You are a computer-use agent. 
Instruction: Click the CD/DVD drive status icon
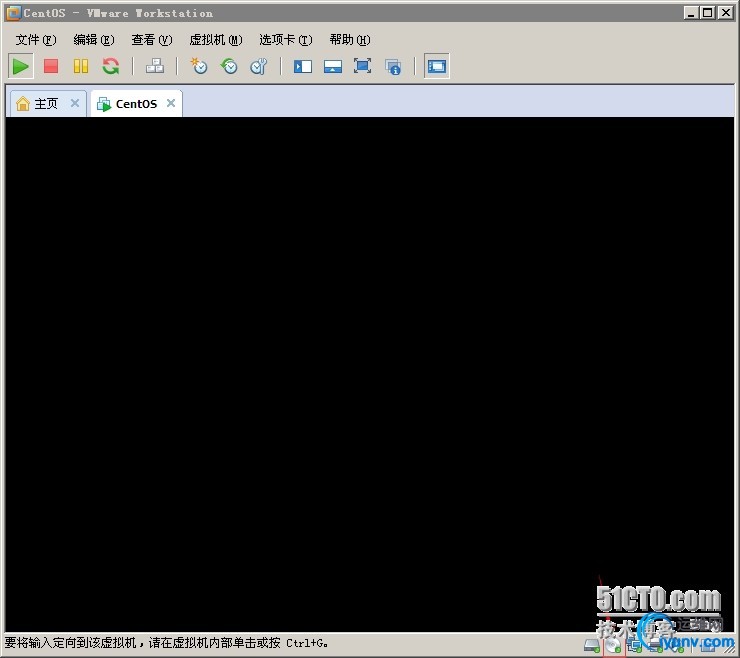click(614, 646)
